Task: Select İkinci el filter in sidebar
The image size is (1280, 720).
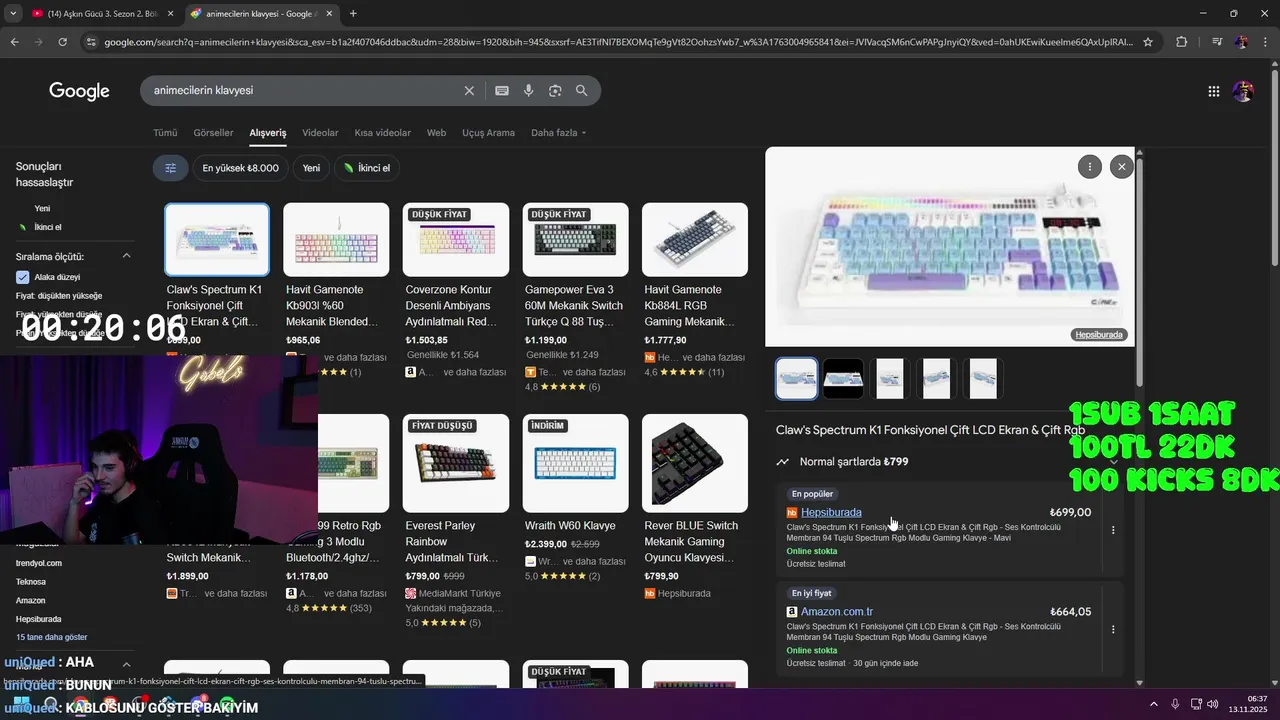Action: [x=47, y=227]
